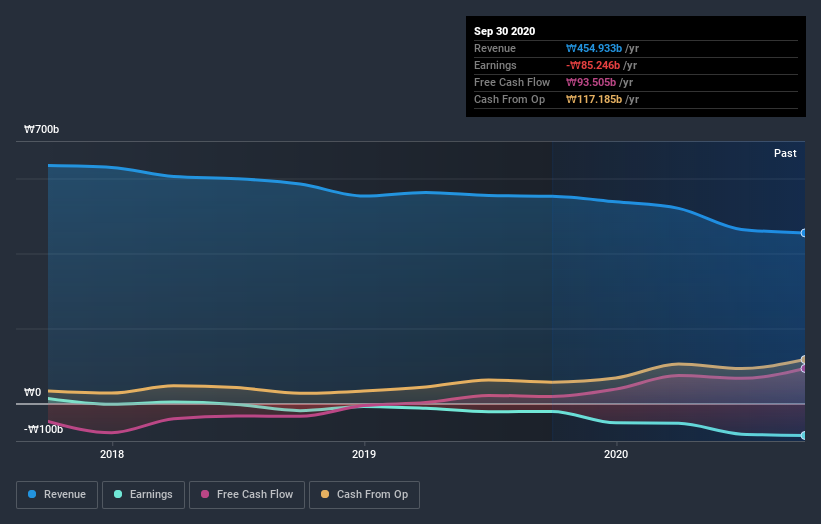Screen dimensions: 821x524
Task: Click the Free Cash Flow endpoint marker
Action: pyautogui.click(x=804, y=369)
